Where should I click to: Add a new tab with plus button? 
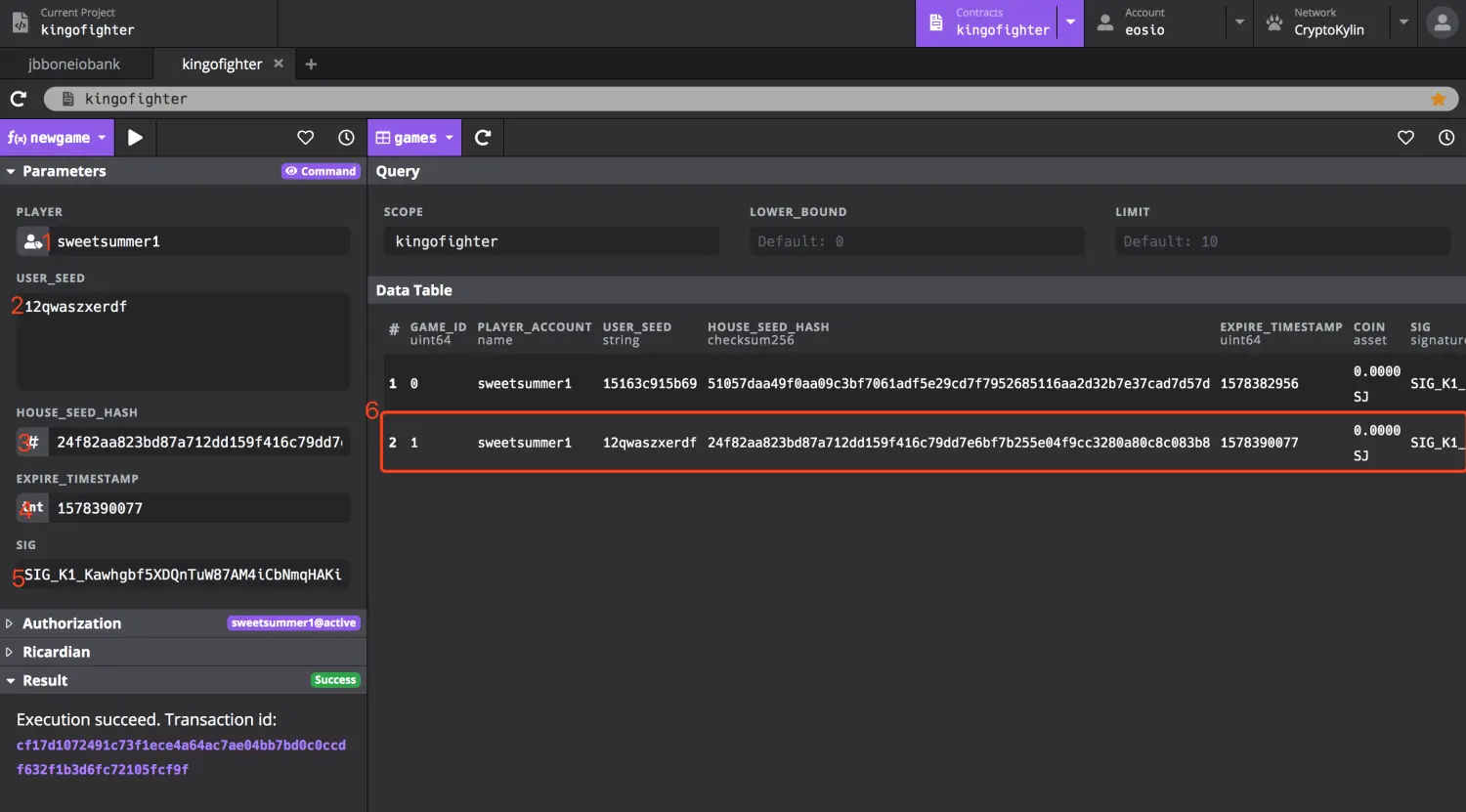coord(311,64)
